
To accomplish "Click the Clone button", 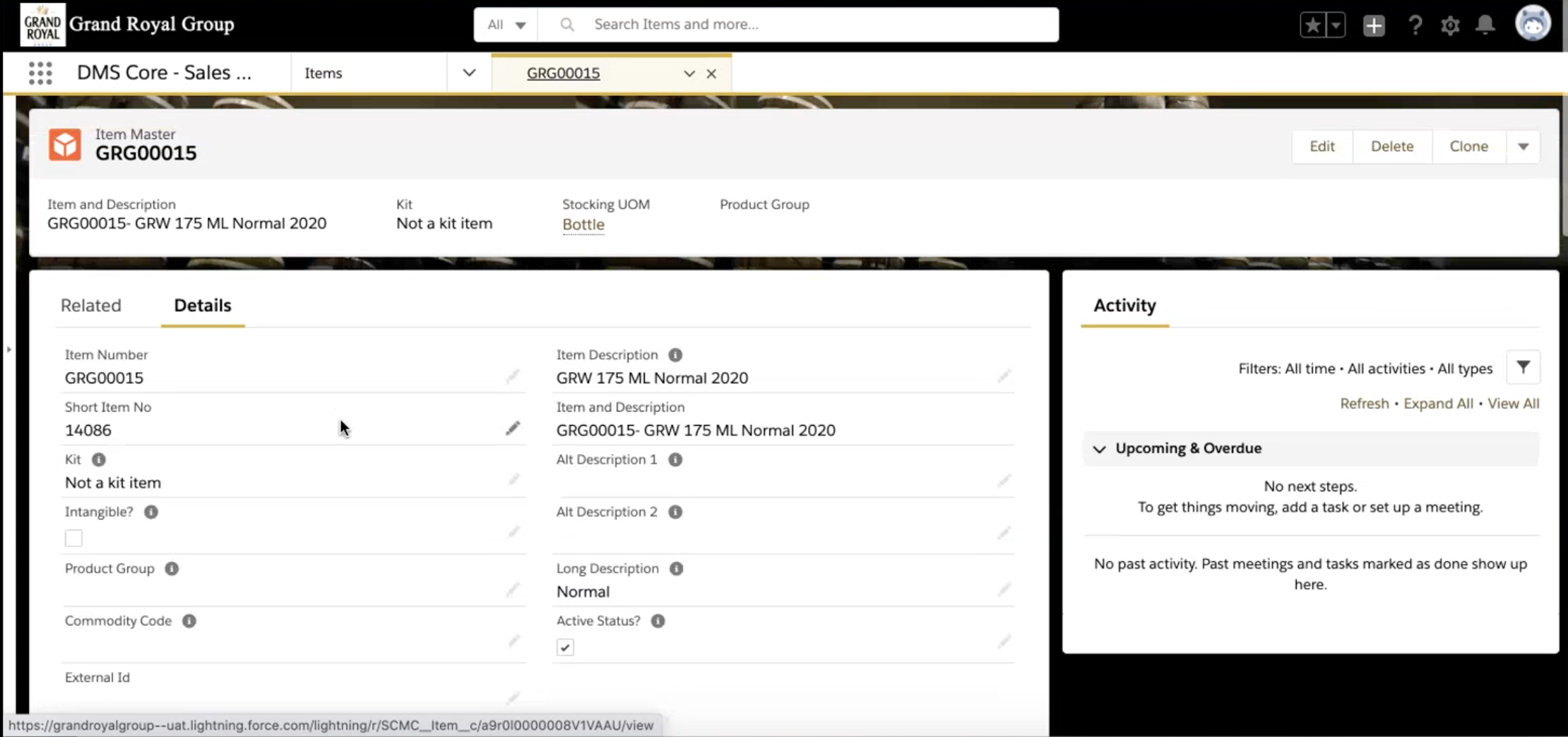I will coord(1469,146).
